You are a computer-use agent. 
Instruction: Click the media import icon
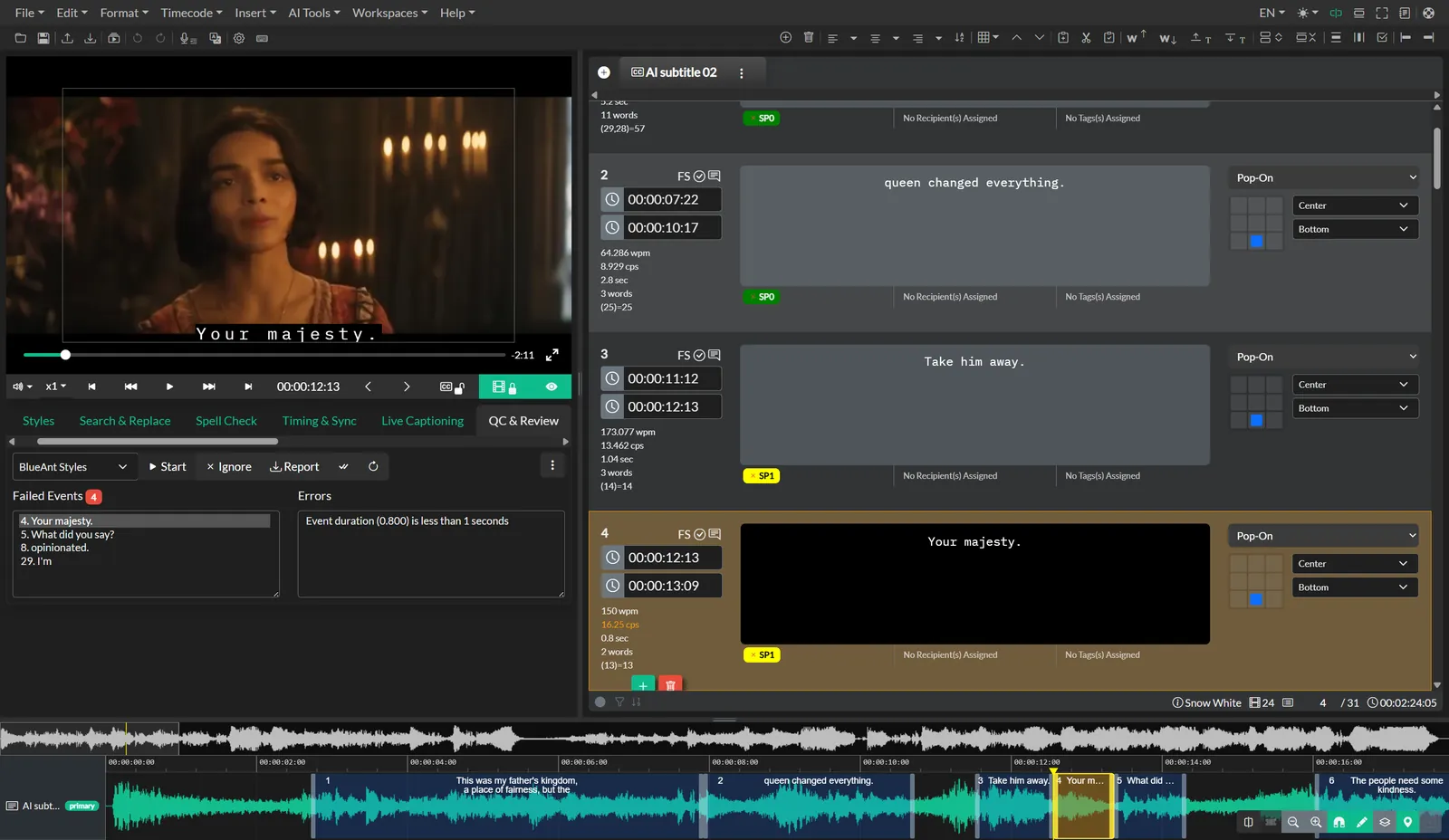(x=113, y=38)
